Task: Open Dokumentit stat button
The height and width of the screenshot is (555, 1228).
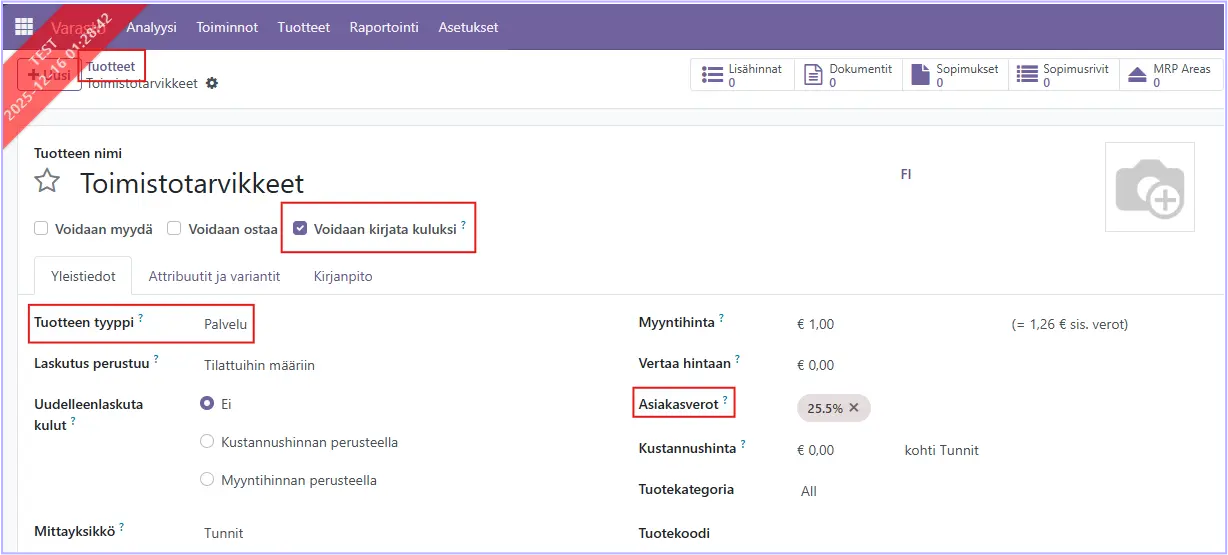Action: (x=848, y=75)
